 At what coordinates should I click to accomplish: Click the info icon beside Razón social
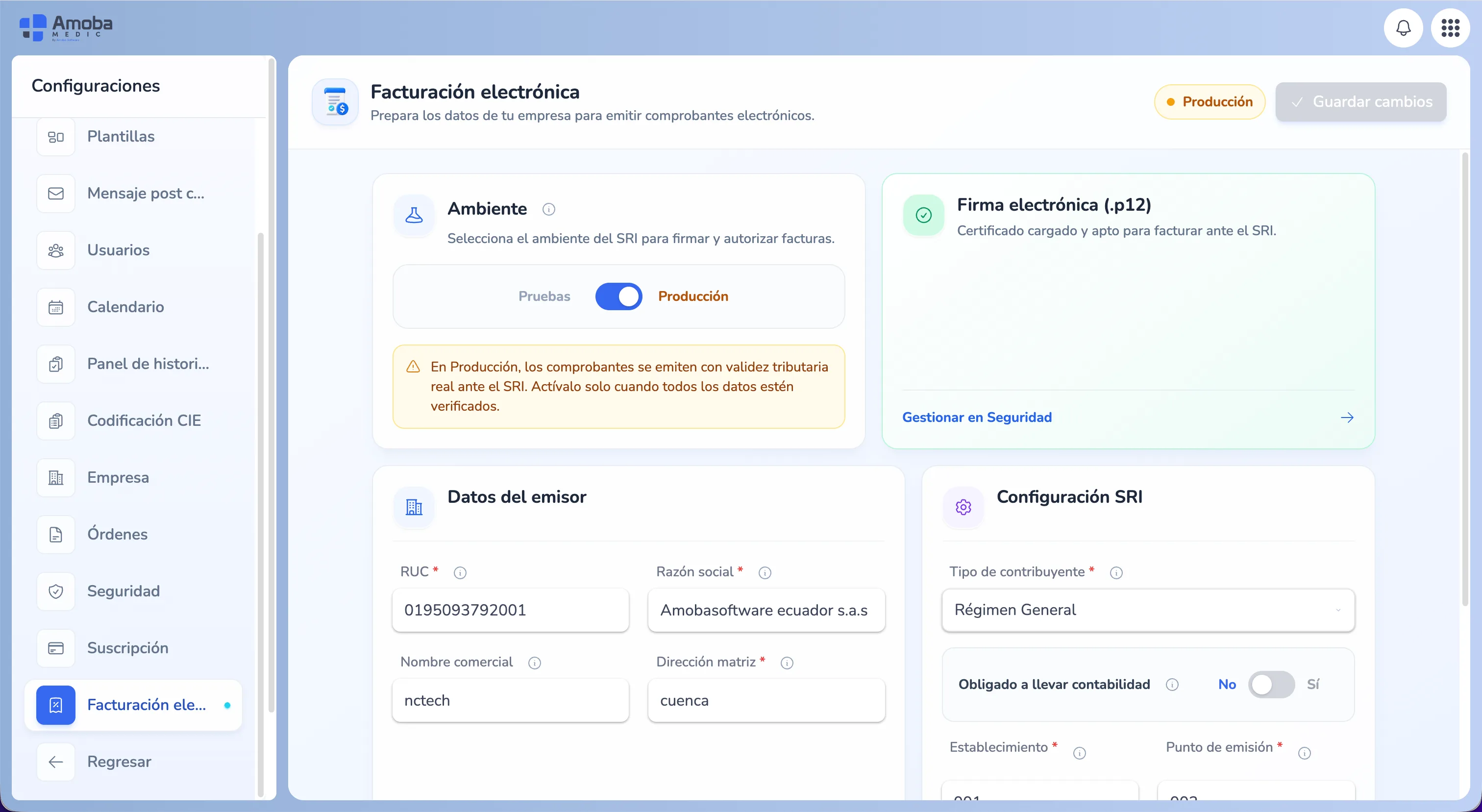coord(765,573)
